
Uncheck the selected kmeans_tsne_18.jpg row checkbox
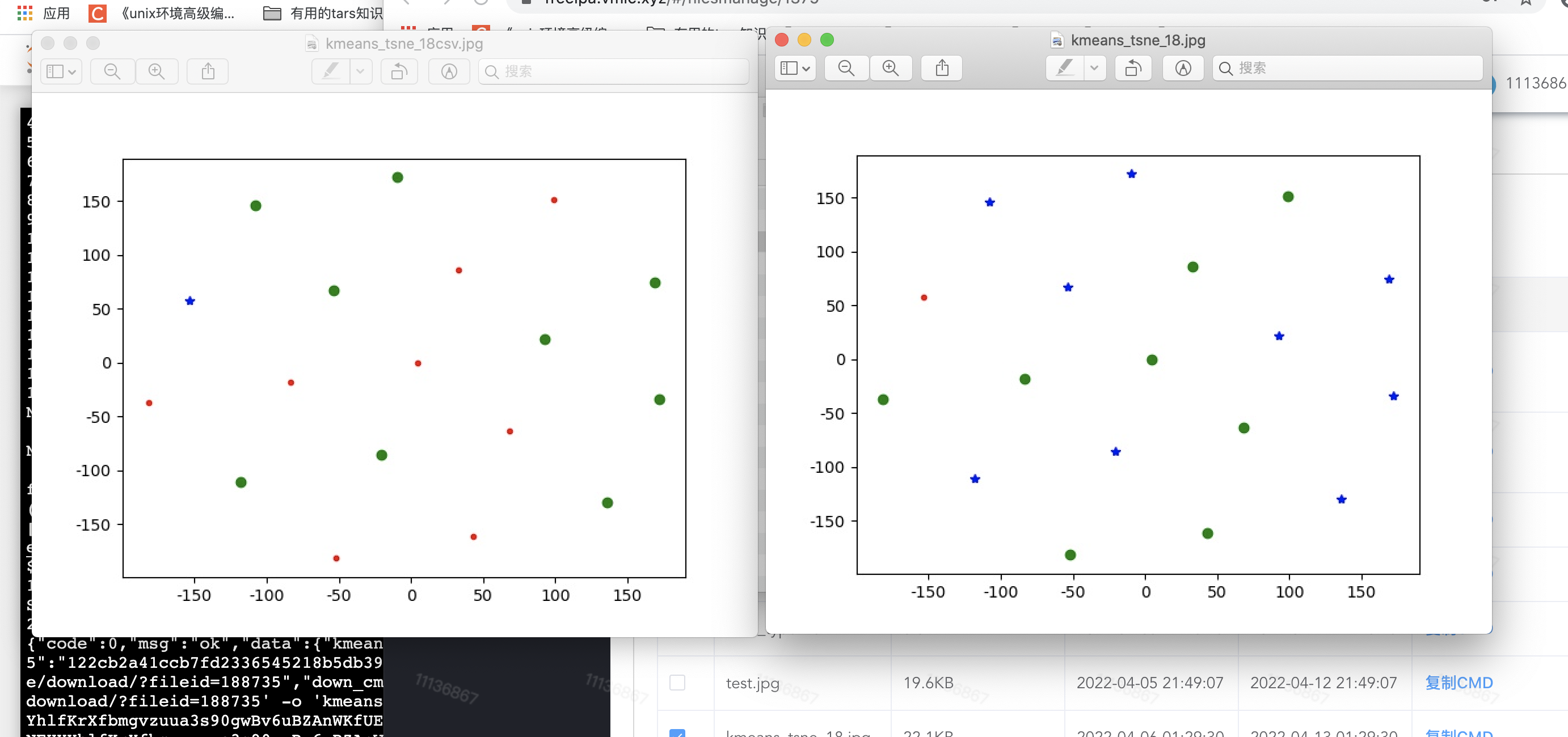click(677, 734)
